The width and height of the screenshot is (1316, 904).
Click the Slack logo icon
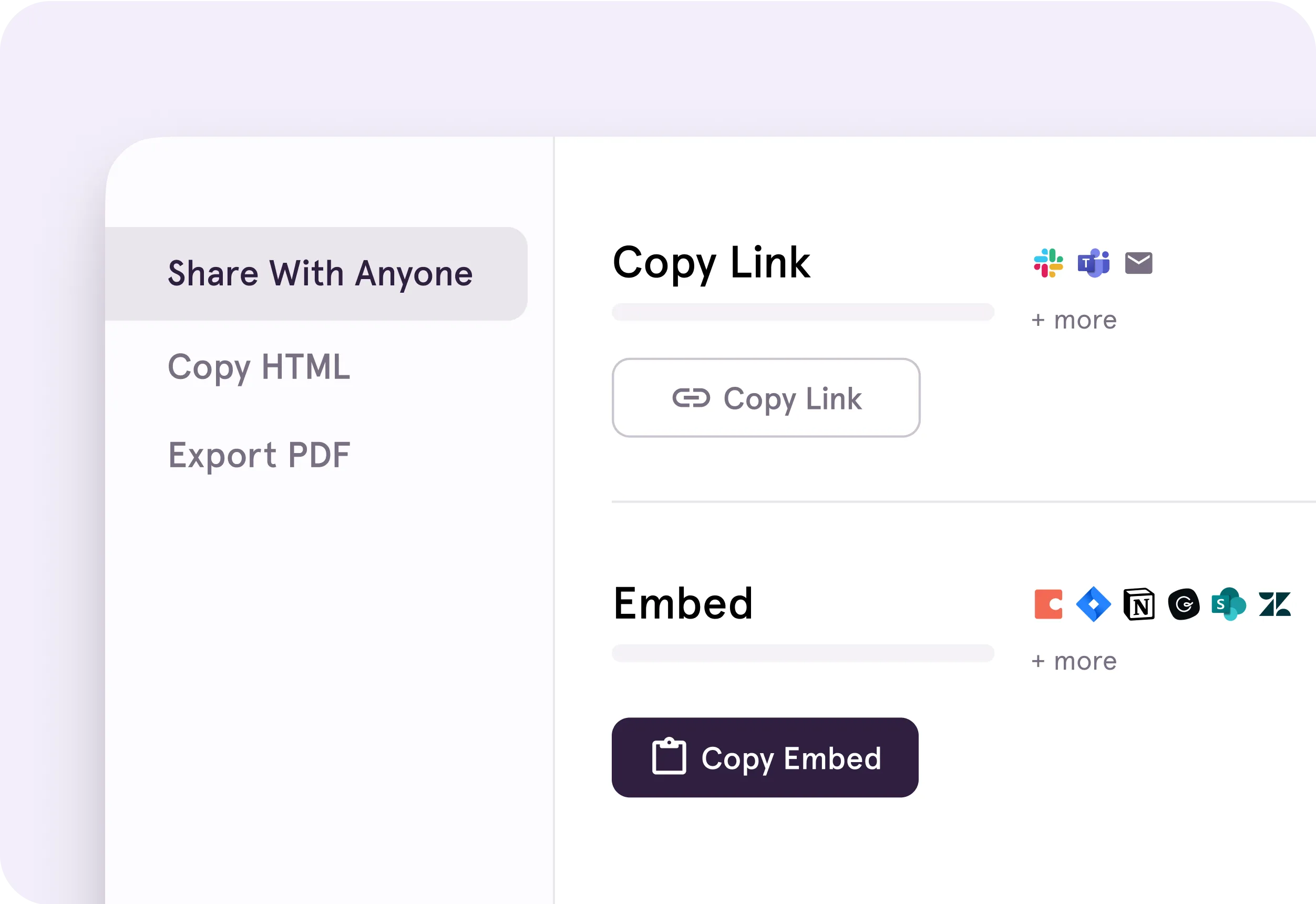click(1048, 263)
